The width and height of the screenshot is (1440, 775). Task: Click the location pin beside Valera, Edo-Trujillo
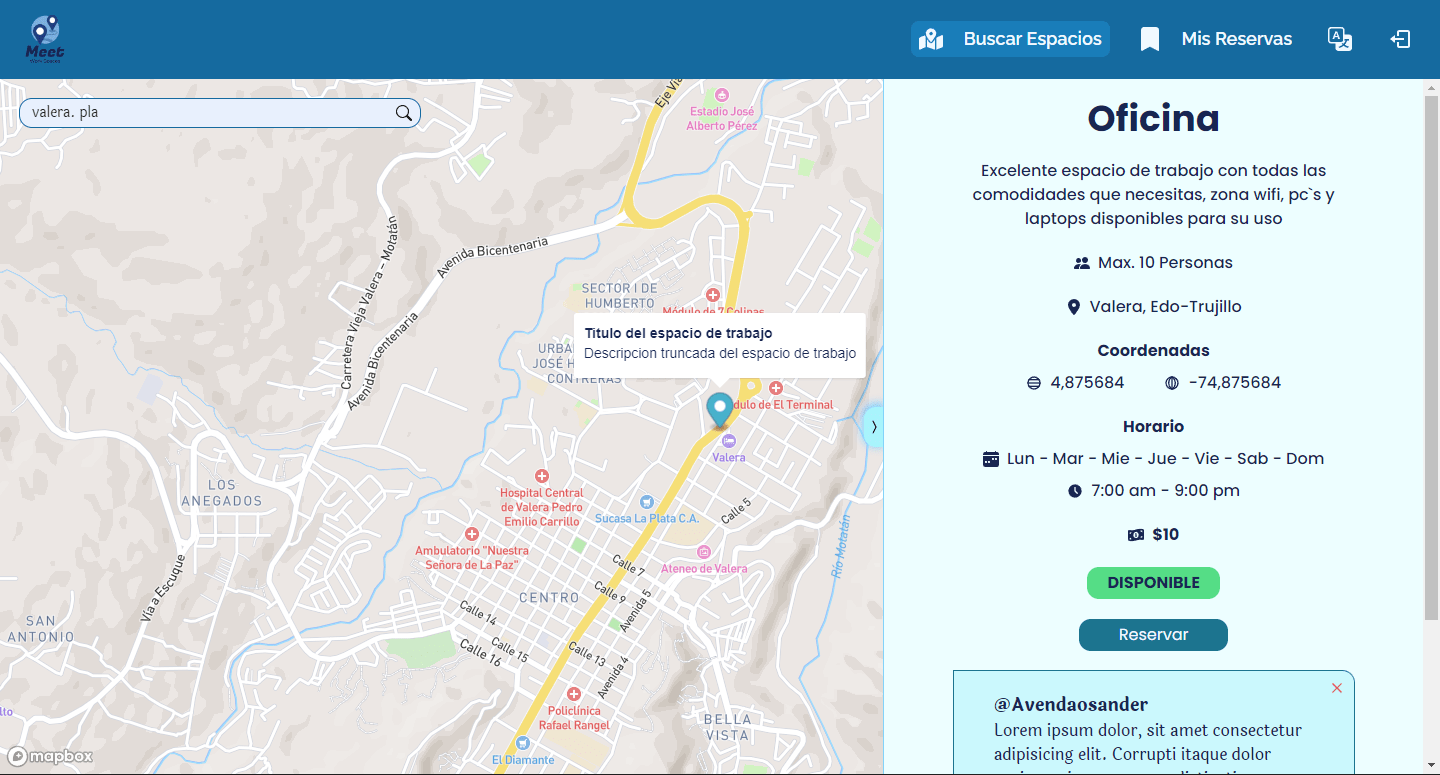click(x=1075, y=306)
